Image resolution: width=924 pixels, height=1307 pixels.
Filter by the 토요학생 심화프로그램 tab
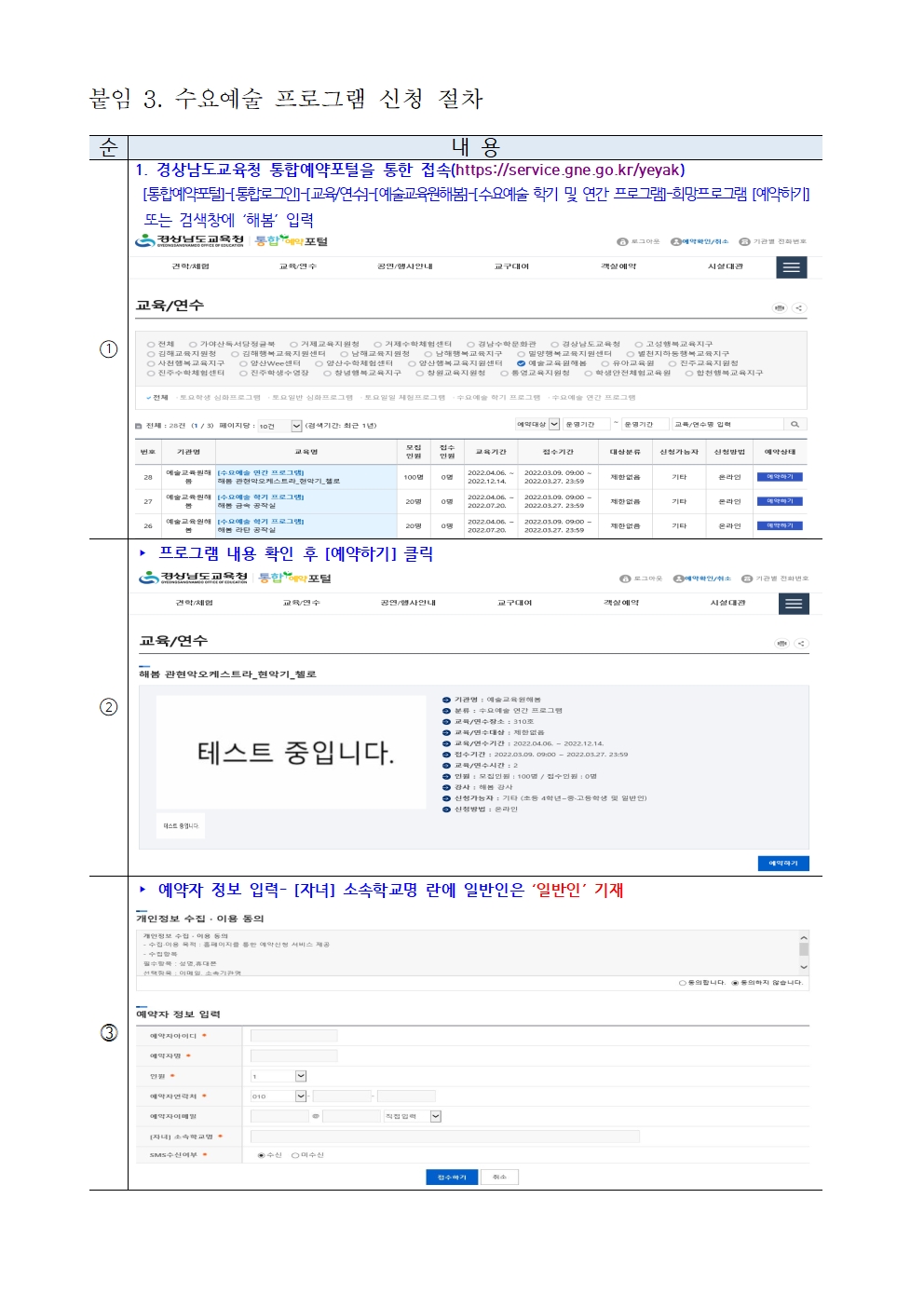220,398
